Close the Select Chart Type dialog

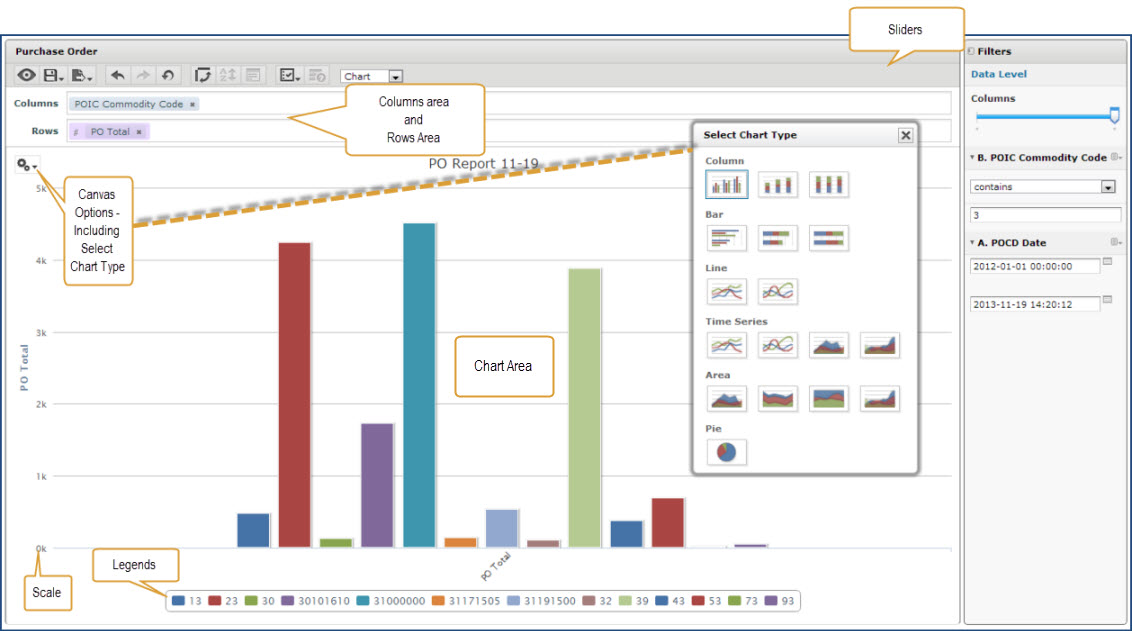(x=905, y=135)
